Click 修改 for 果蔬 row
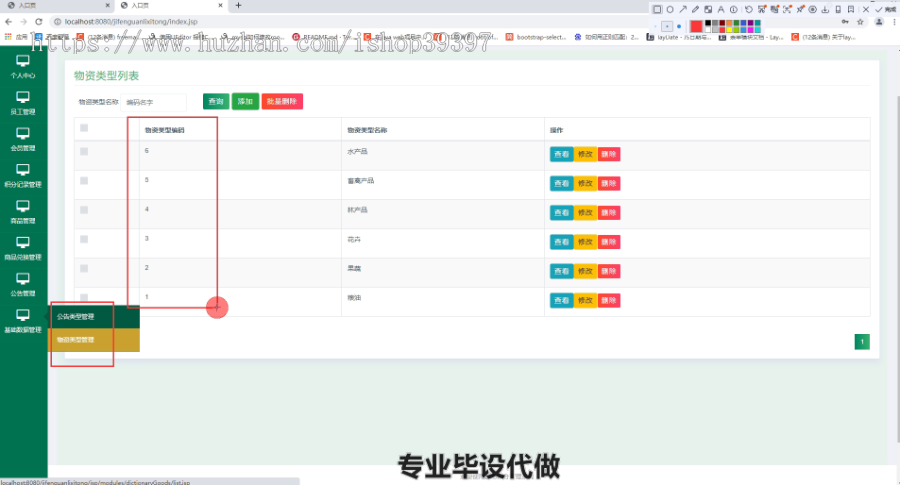 click(x=585, y=271)
